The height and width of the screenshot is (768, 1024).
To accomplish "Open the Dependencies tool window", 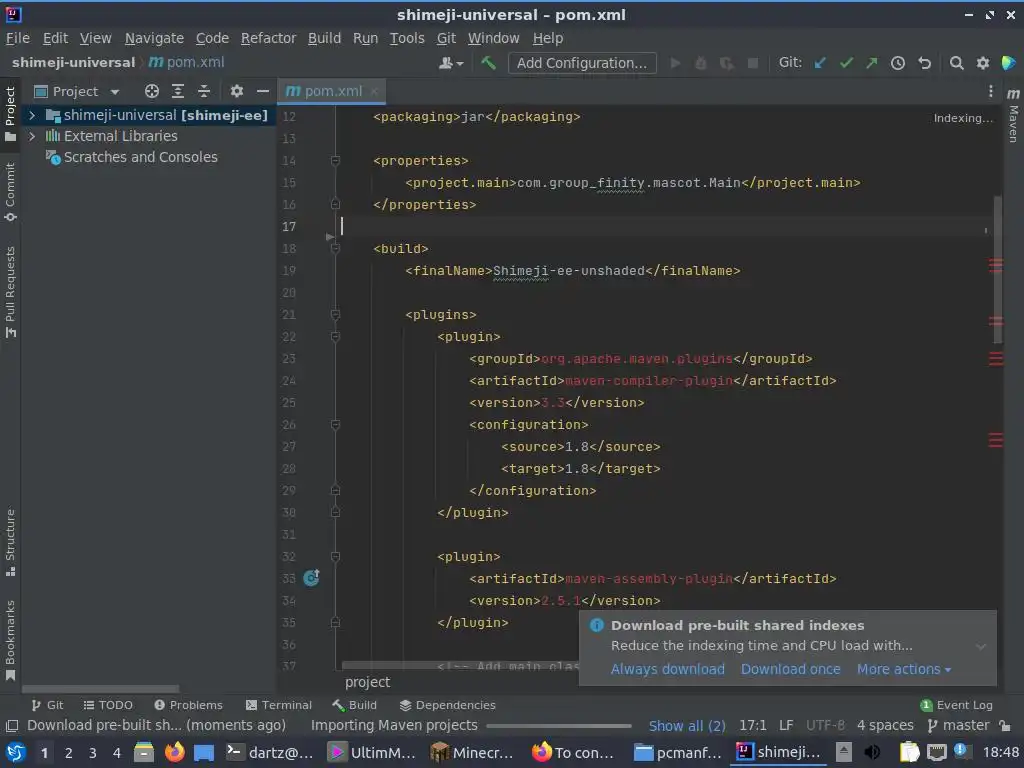I will [x=447, y=705].
